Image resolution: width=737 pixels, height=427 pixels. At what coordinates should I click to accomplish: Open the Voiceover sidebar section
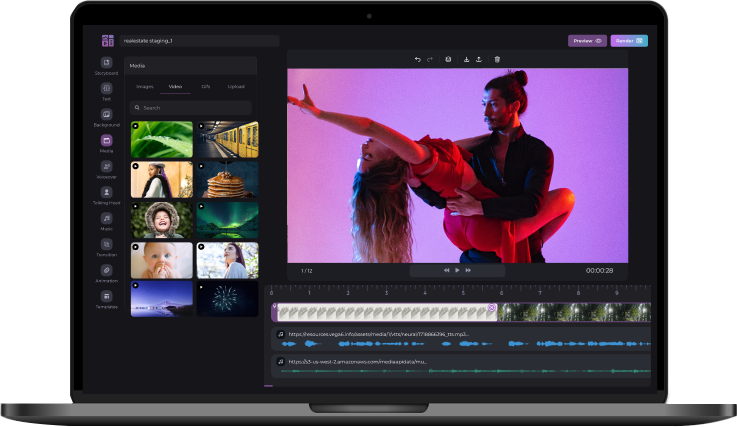106,166
